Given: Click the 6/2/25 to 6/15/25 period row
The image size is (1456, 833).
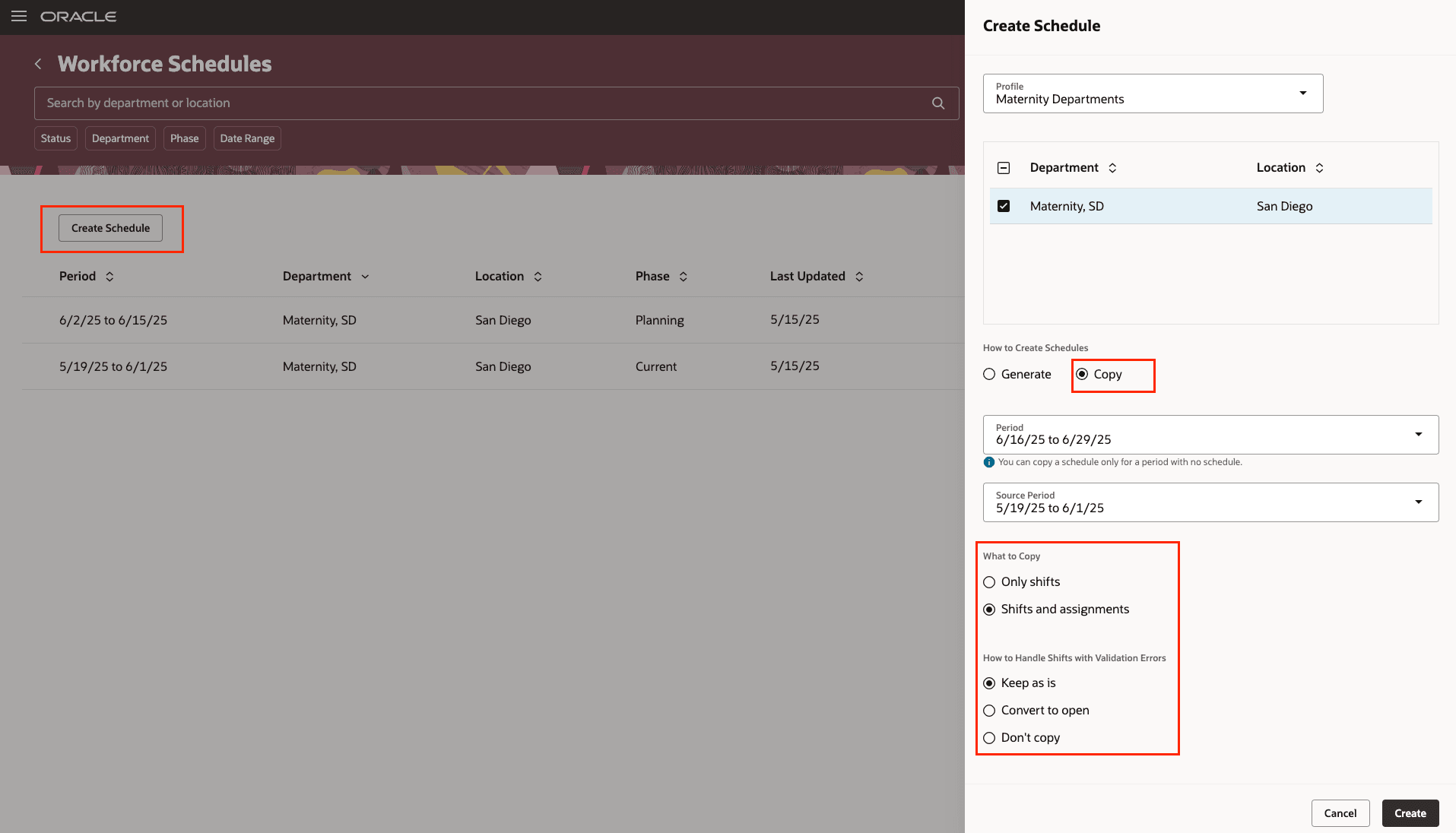Looking at the screenshot, I should tap(493, 320).
